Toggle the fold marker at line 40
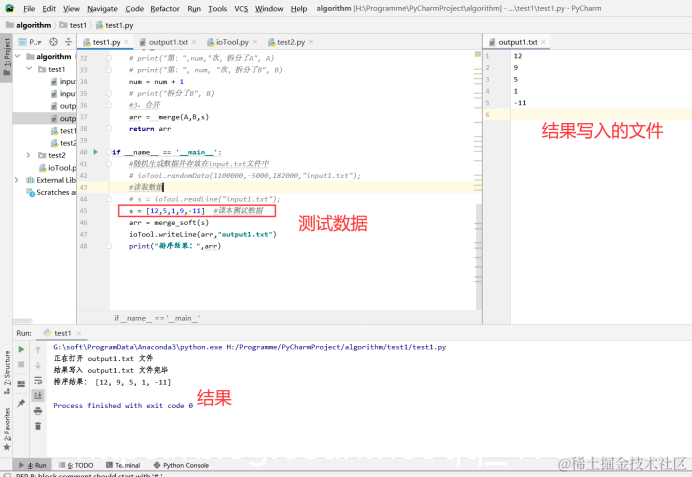This screenshot has height=477, width=692. [x=109, y=152]
